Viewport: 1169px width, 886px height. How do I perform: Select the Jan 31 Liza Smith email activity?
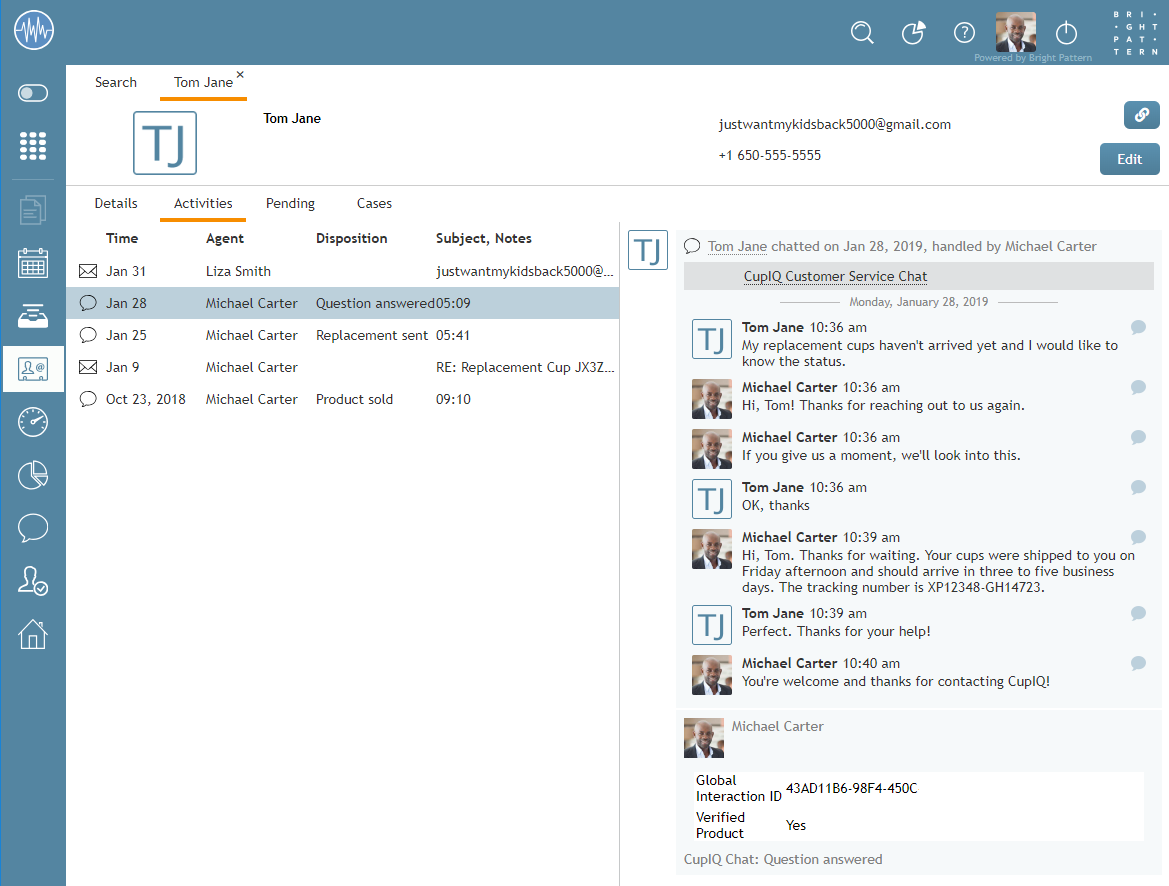[x=342, y=271]
